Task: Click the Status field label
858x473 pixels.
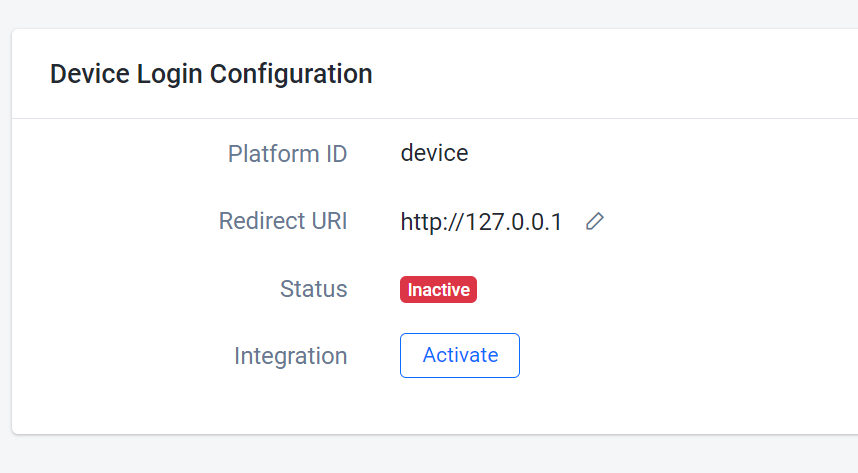Action: 314,289
